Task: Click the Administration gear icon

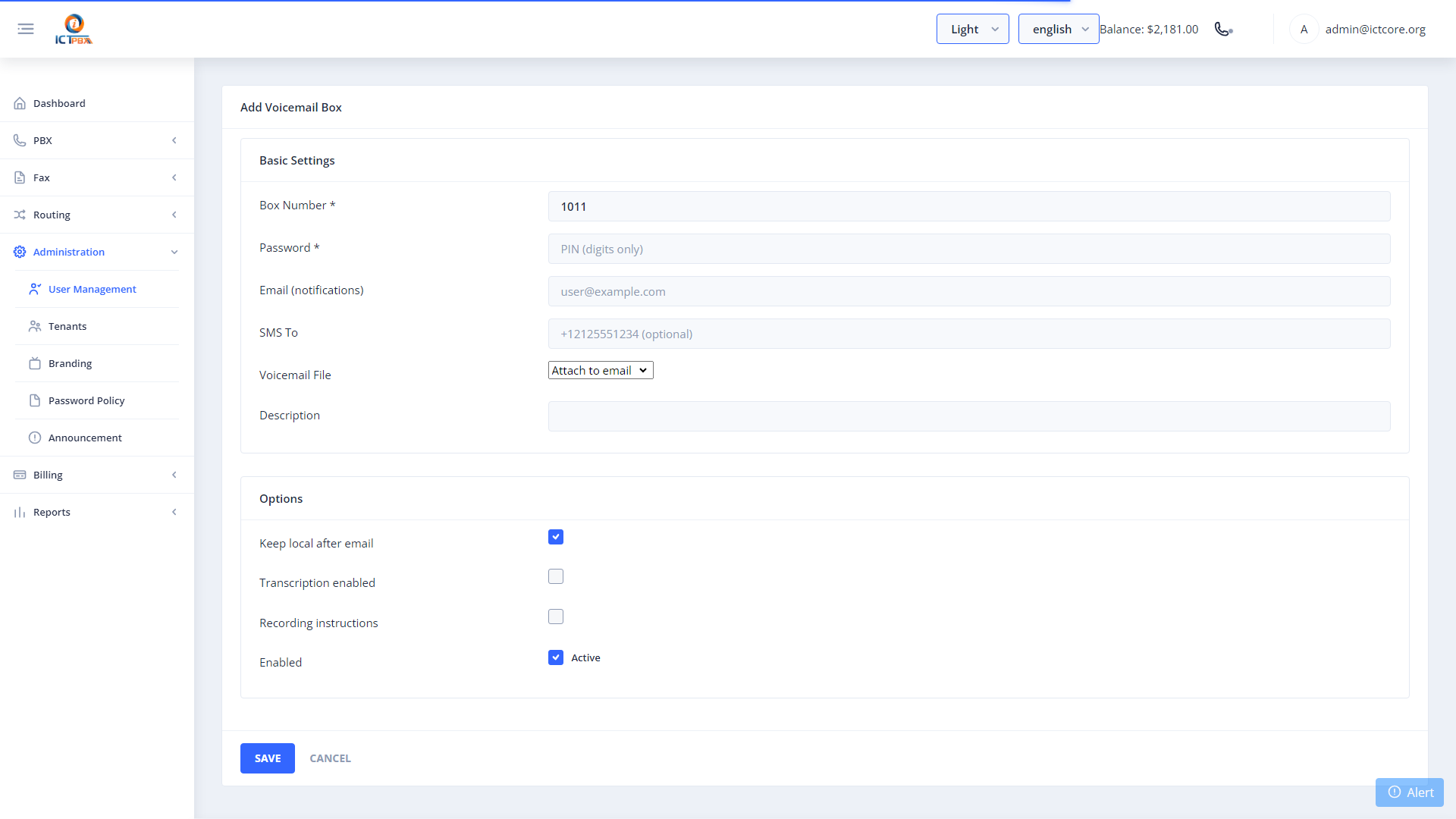Action: point(20,252)
